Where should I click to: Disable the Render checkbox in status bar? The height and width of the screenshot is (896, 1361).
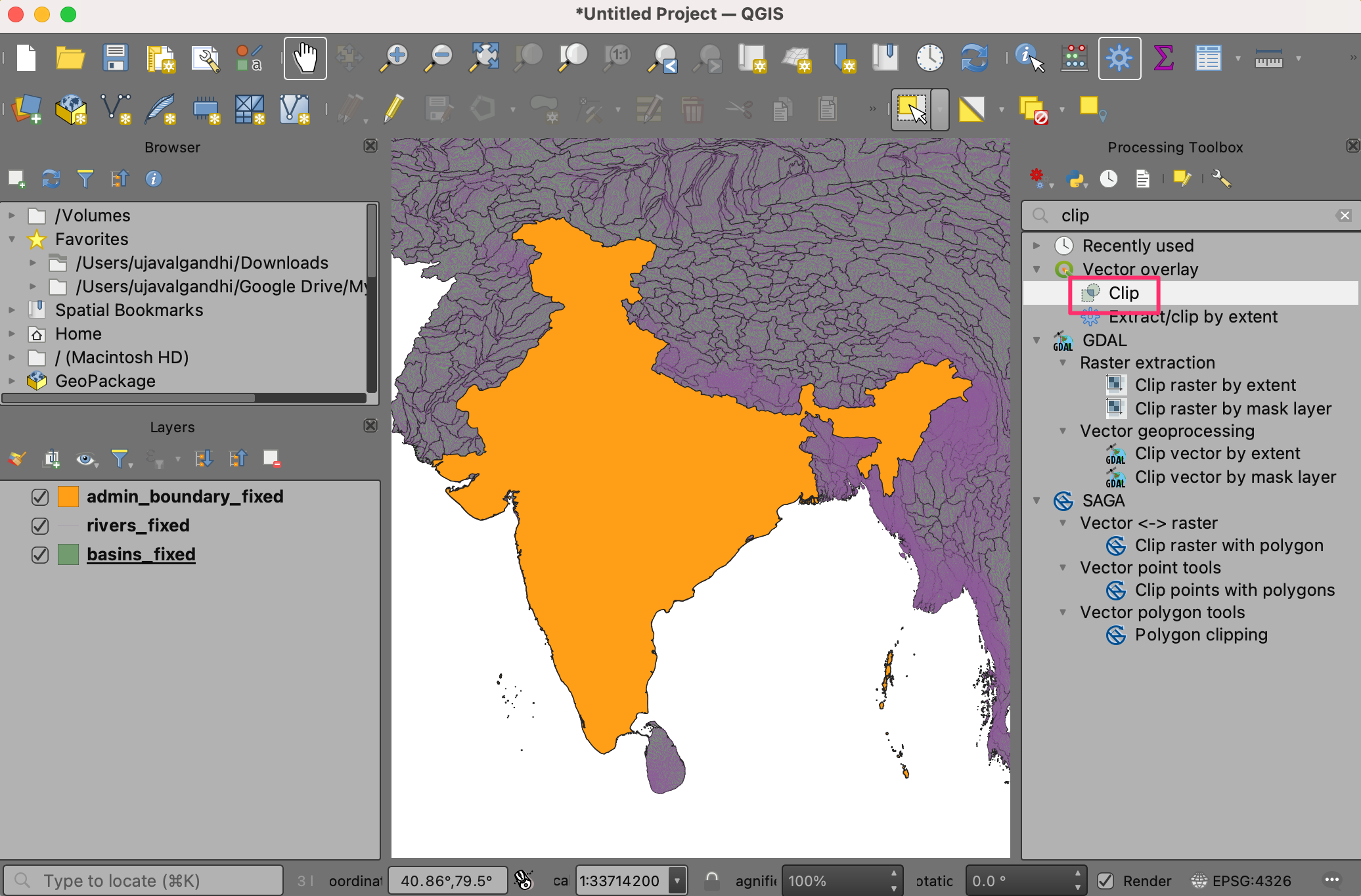point(1105,881)
